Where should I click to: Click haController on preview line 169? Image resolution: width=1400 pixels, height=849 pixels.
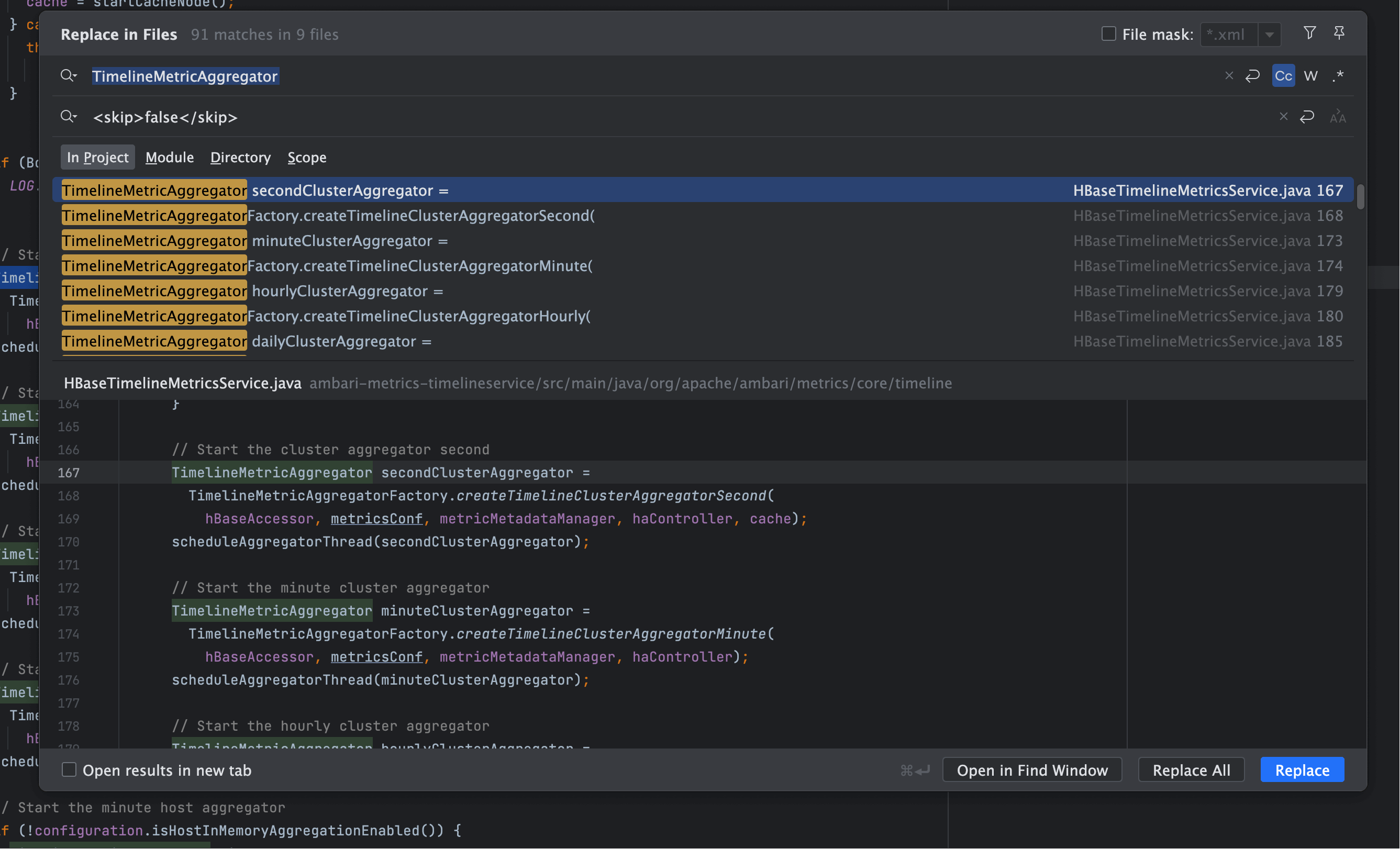coord(682,519)
